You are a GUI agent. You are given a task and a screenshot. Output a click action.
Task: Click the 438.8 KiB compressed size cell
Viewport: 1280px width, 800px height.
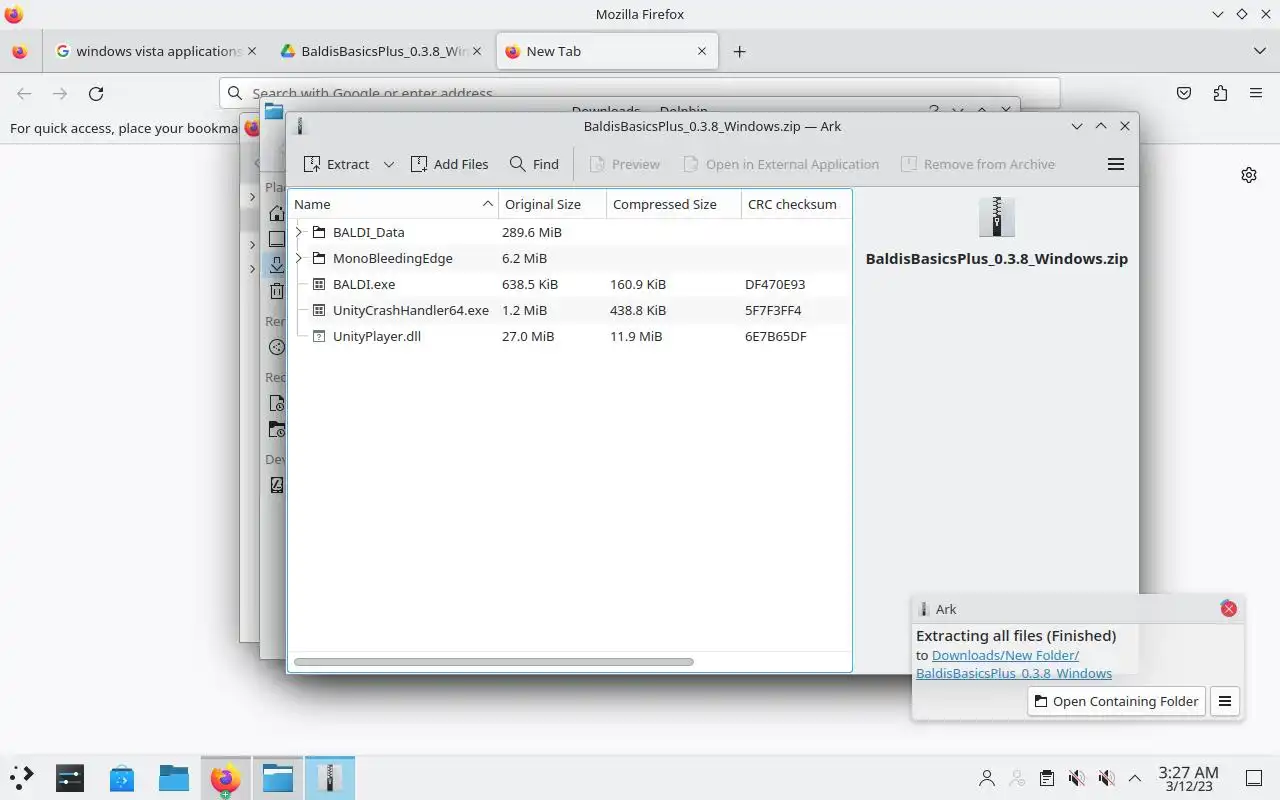pos(638,310)
